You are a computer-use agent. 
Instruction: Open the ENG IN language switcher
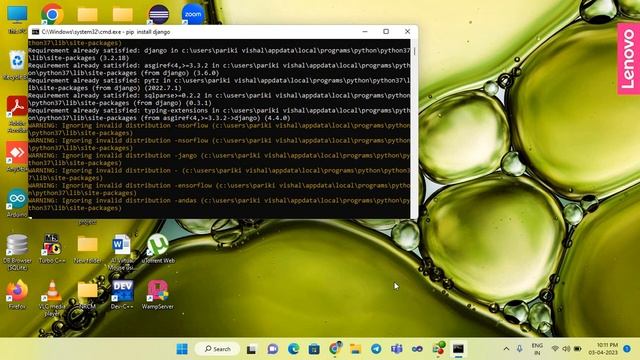point(537,349)
